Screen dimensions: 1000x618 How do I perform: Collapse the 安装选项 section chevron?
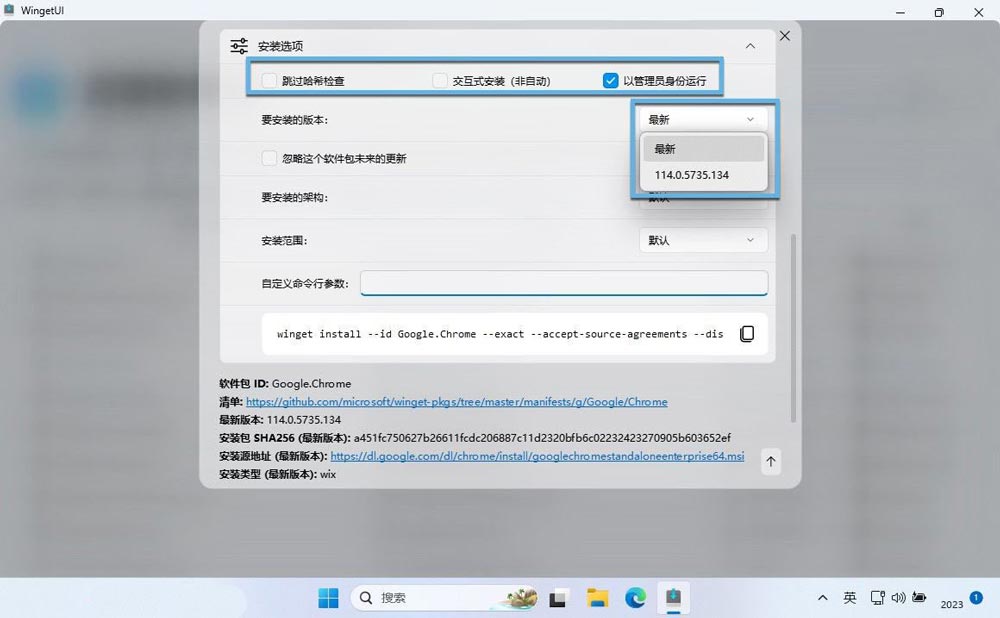tap(750, 46)
